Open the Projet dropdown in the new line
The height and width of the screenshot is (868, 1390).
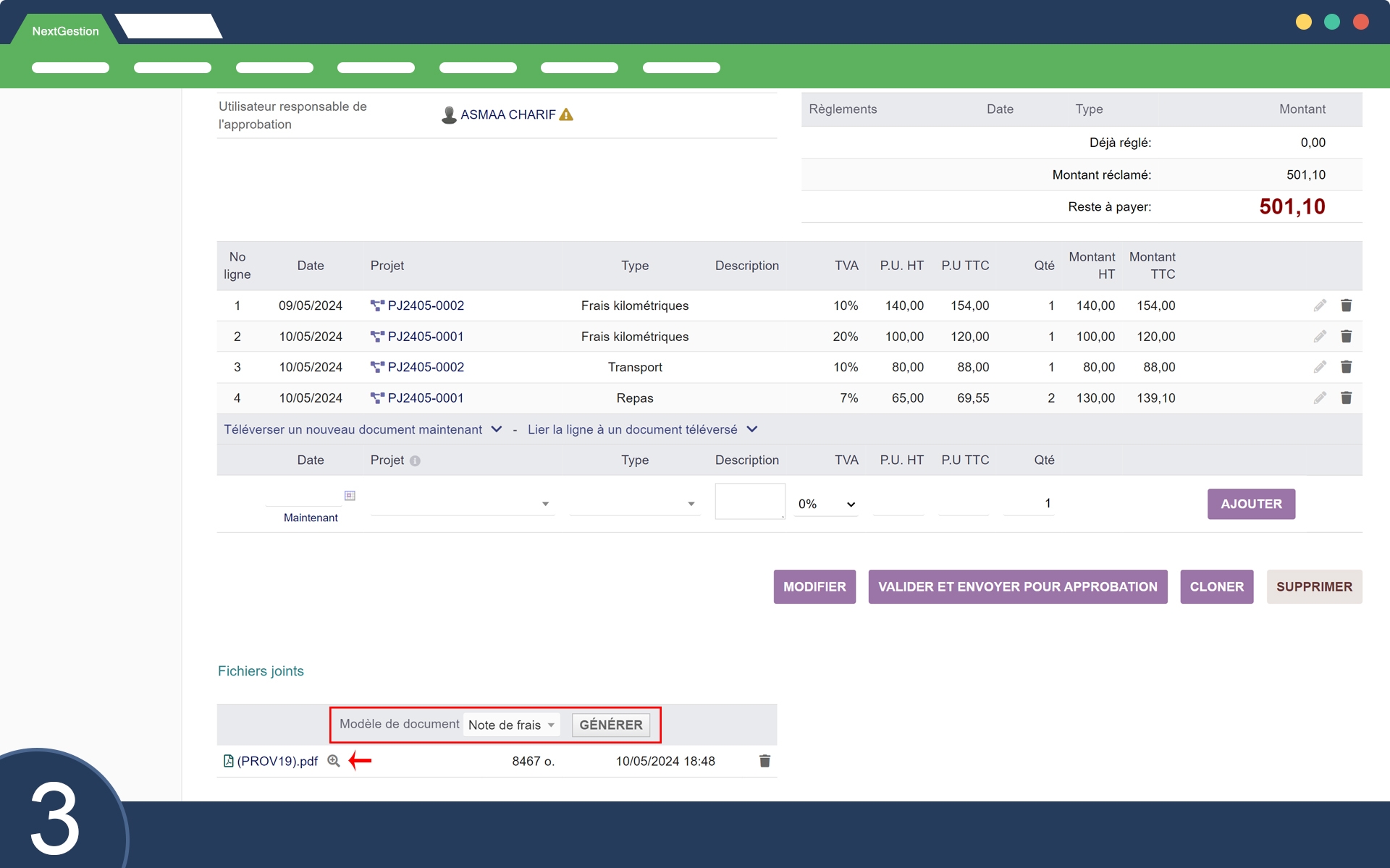[x=461, y=504]
